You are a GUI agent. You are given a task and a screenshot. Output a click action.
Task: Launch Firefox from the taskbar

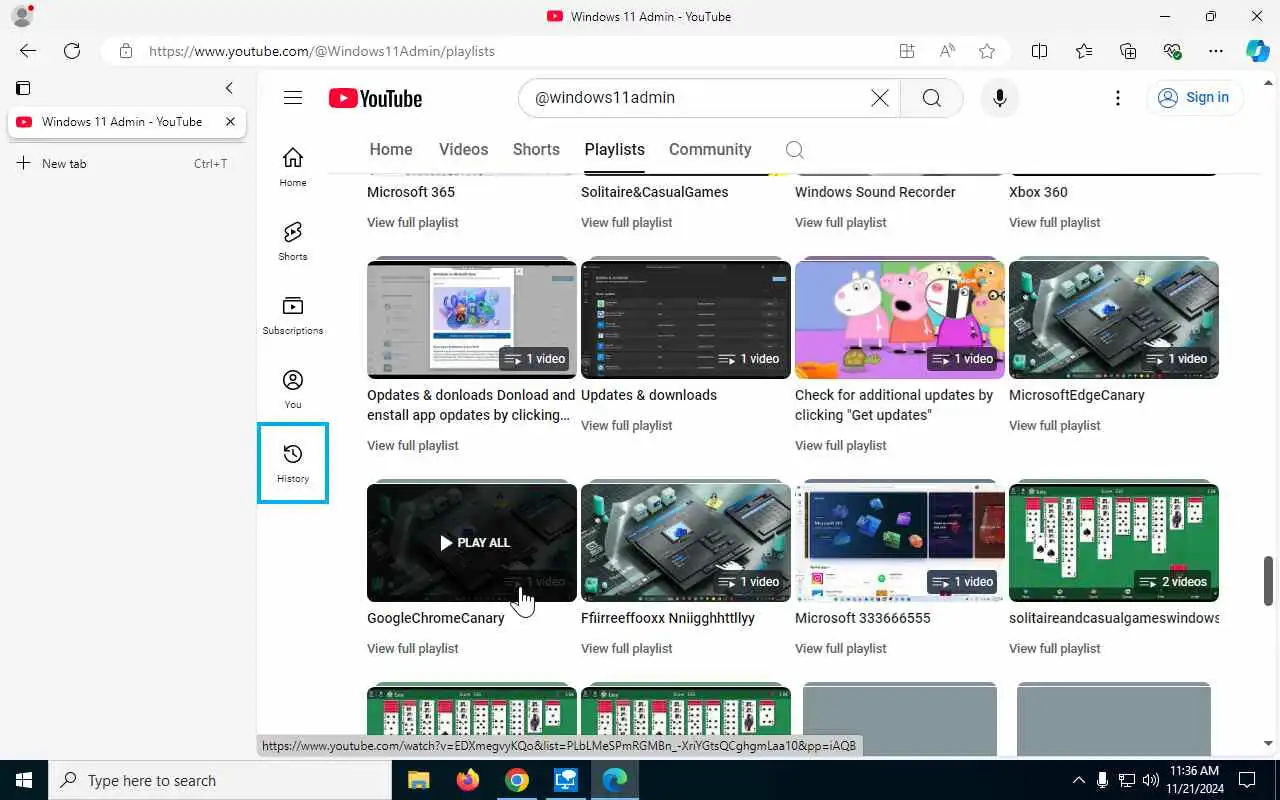point(467,780)
